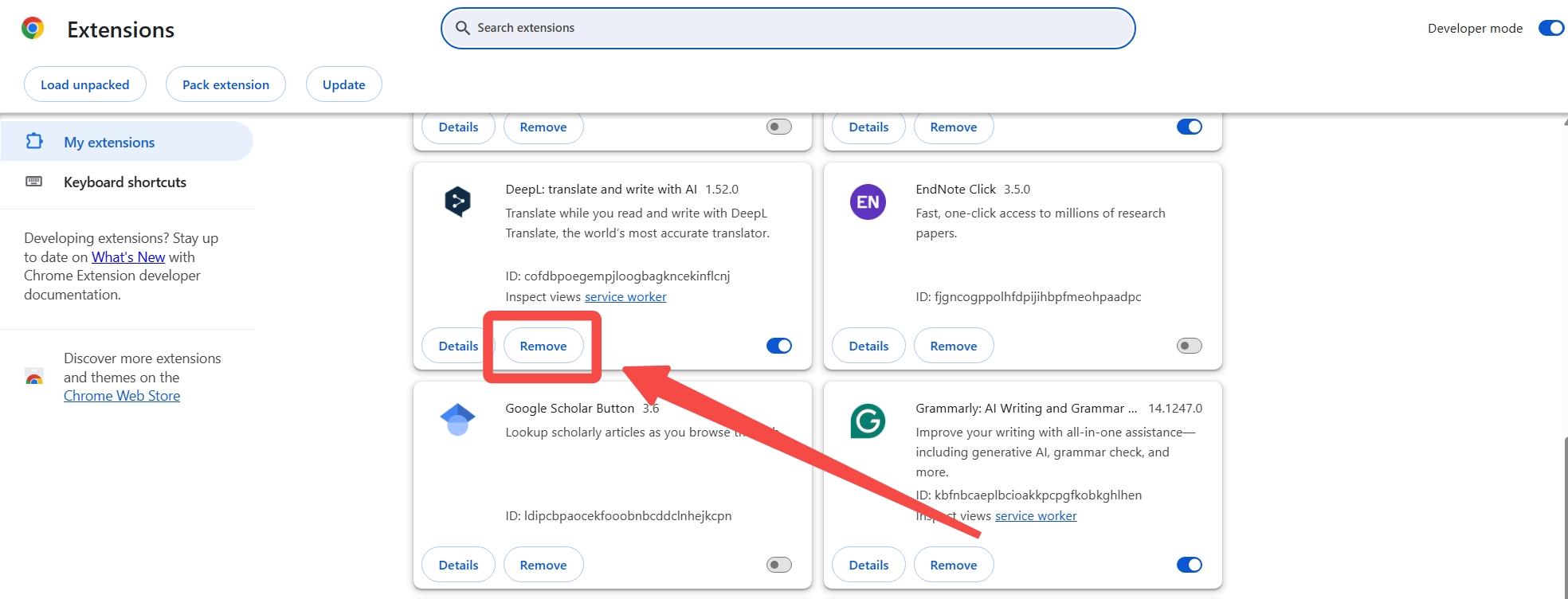Click the Google Scholar Button icon

[457, 420]
